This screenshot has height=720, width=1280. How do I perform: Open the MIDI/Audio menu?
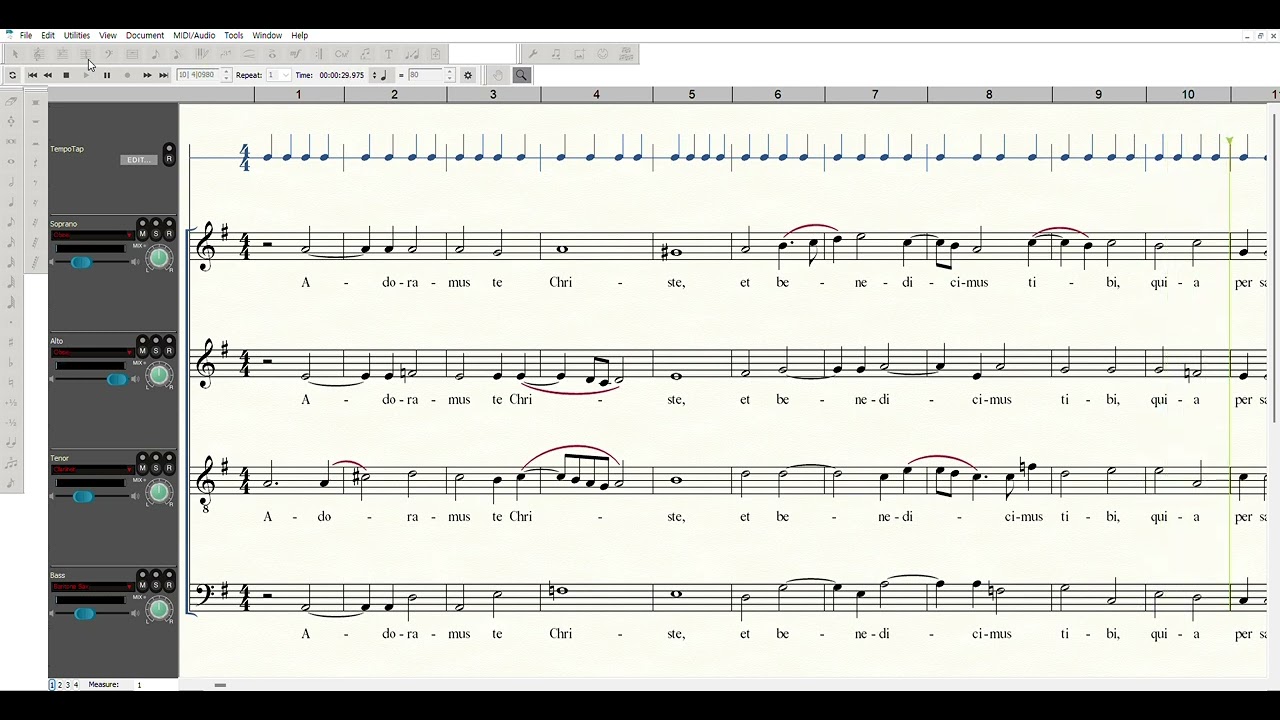click(x=194, y=35)
